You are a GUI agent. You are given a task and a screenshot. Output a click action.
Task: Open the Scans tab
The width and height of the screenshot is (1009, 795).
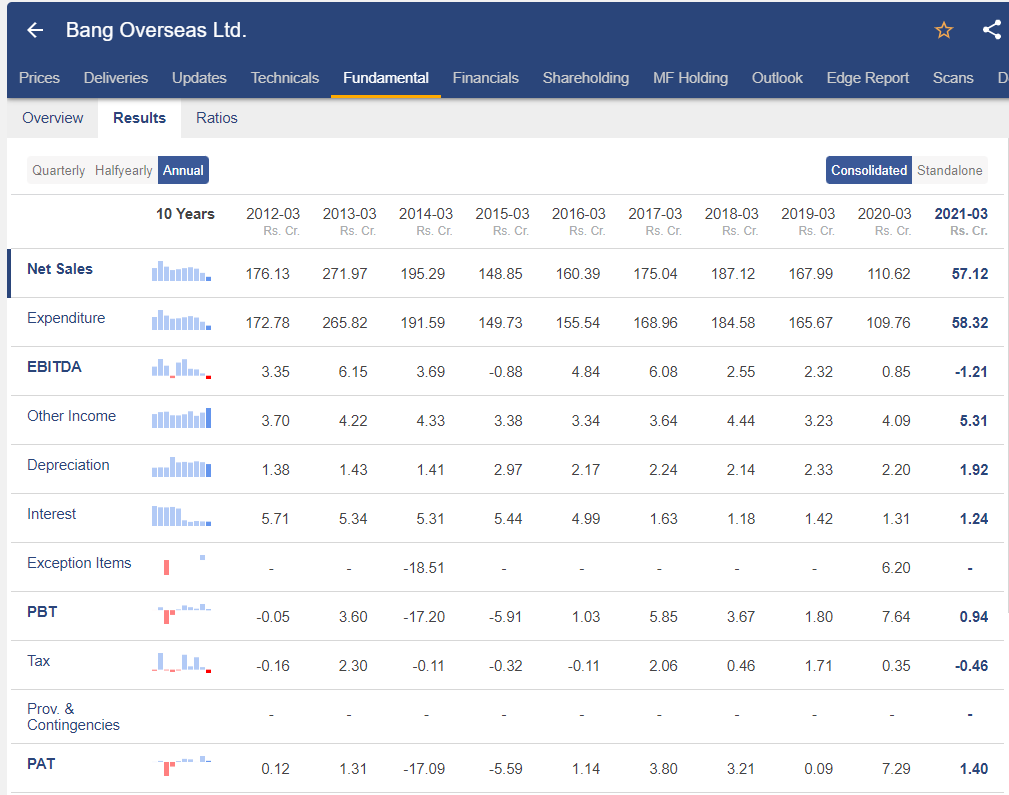(x=953, y=78)
